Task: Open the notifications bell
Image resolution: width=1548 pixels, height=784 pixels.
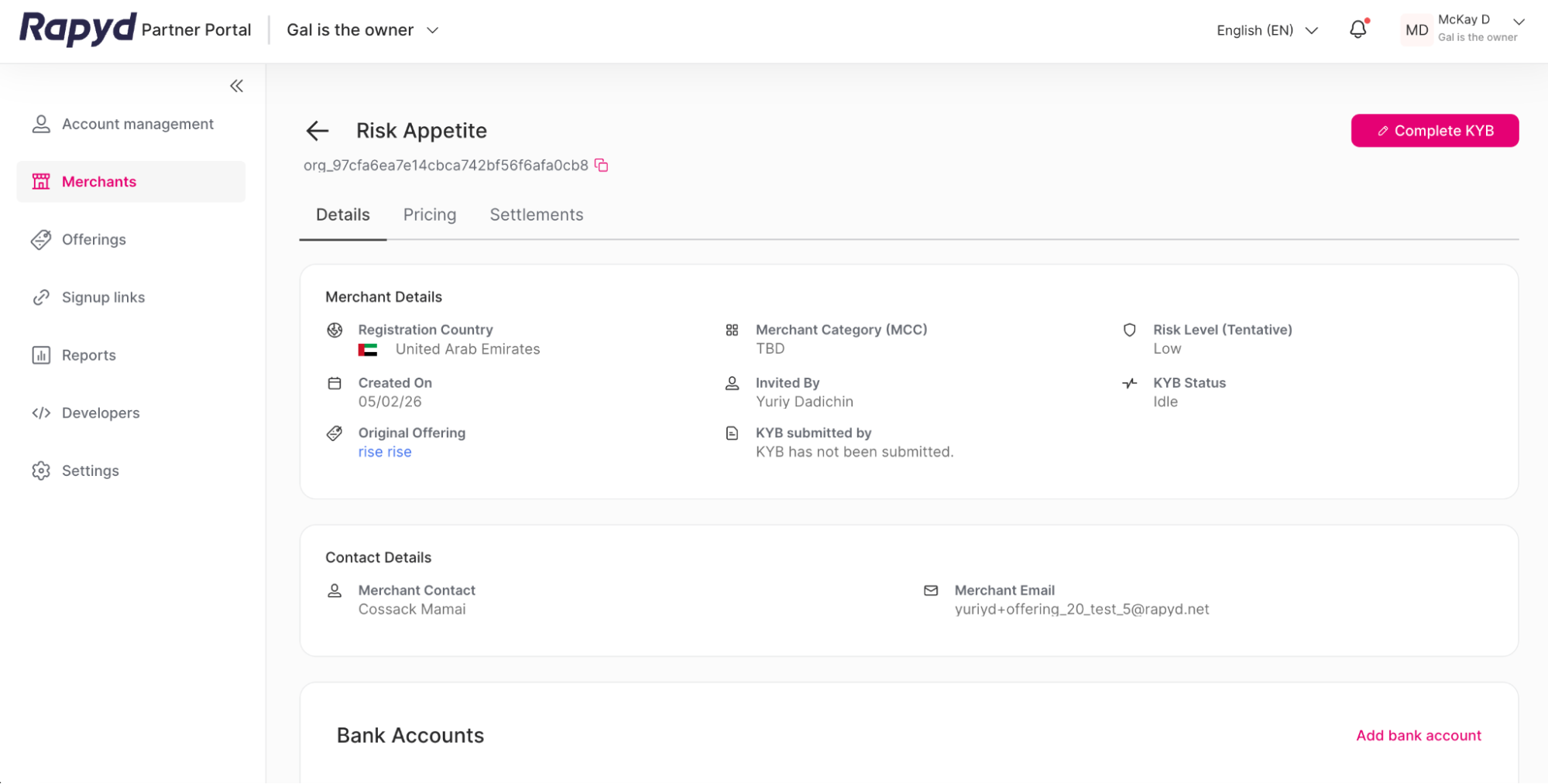Action: click(1358, 29)
